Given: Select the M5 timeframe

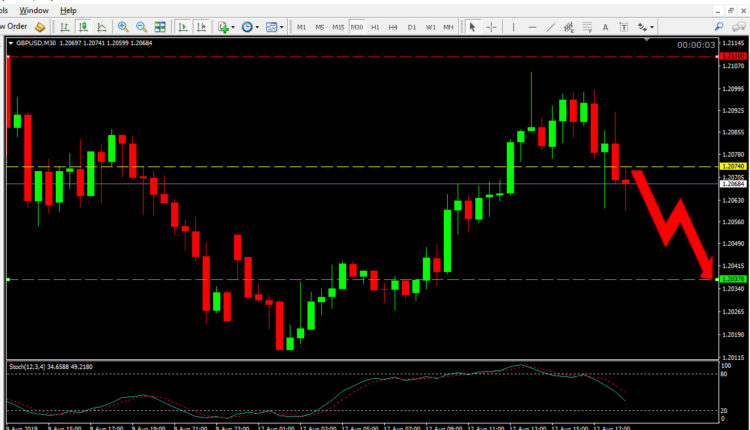Looking at the screenshot, I should click(x=320, y=27).
